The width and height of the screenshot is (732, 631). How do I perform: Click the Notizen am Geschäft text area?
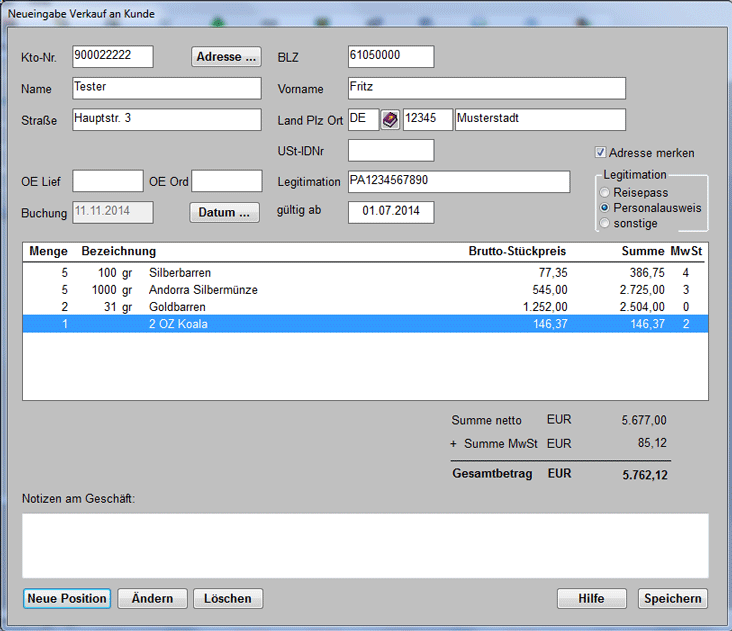click(365, 545)
